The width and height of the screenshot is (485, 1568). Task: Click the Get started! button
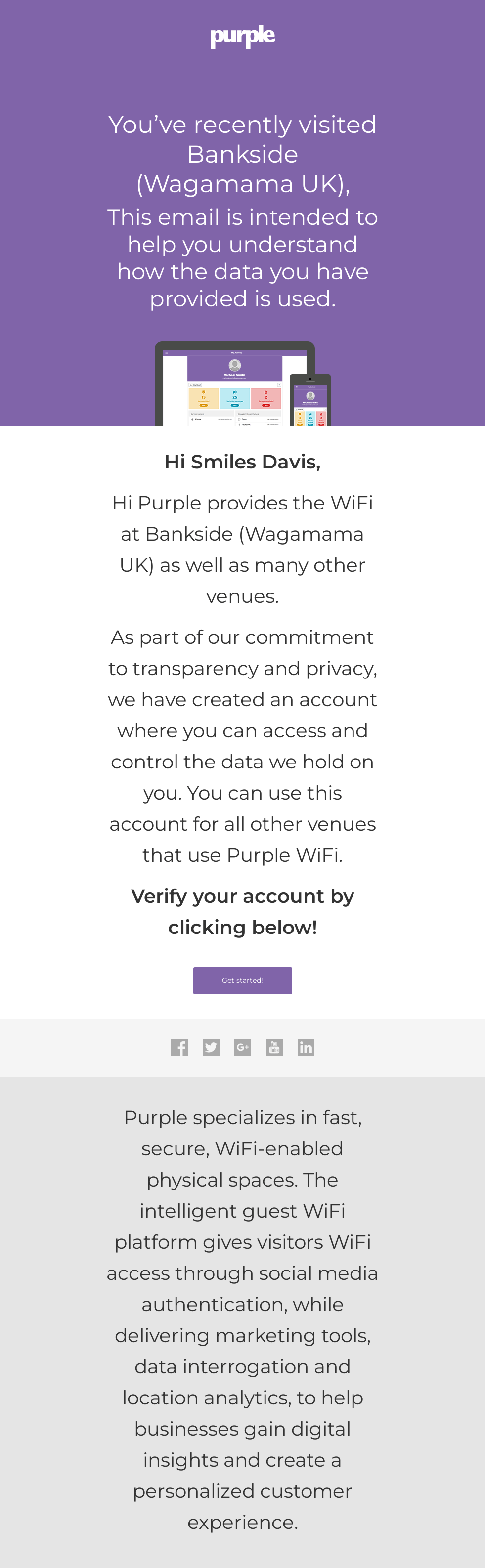click(x=242, y=980)
